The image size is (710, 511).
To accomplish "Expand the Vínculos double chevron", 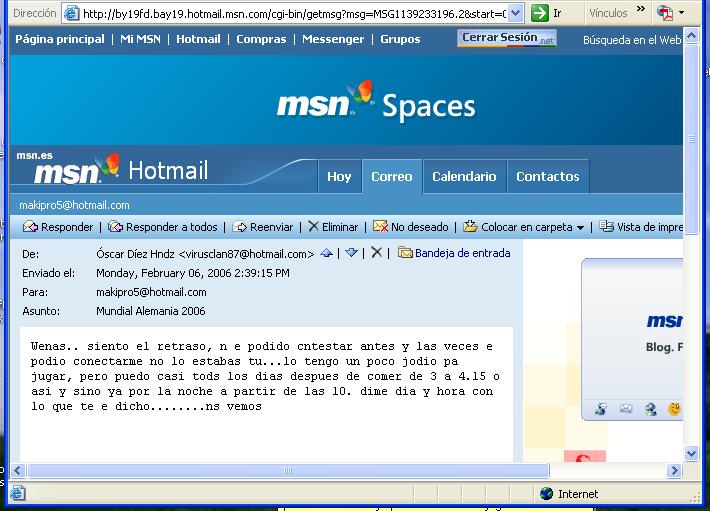I will pos(641,9).
